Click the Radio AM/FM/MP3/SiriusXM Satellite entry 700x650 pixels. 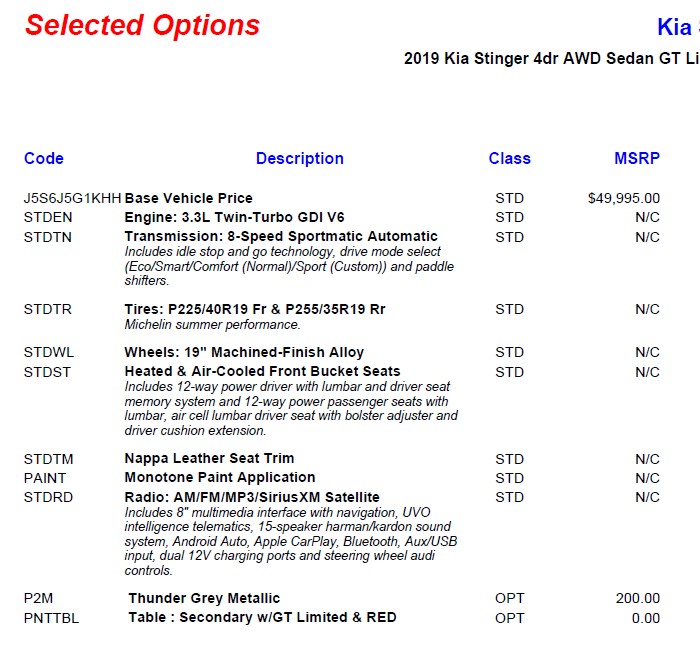[252, 497]
